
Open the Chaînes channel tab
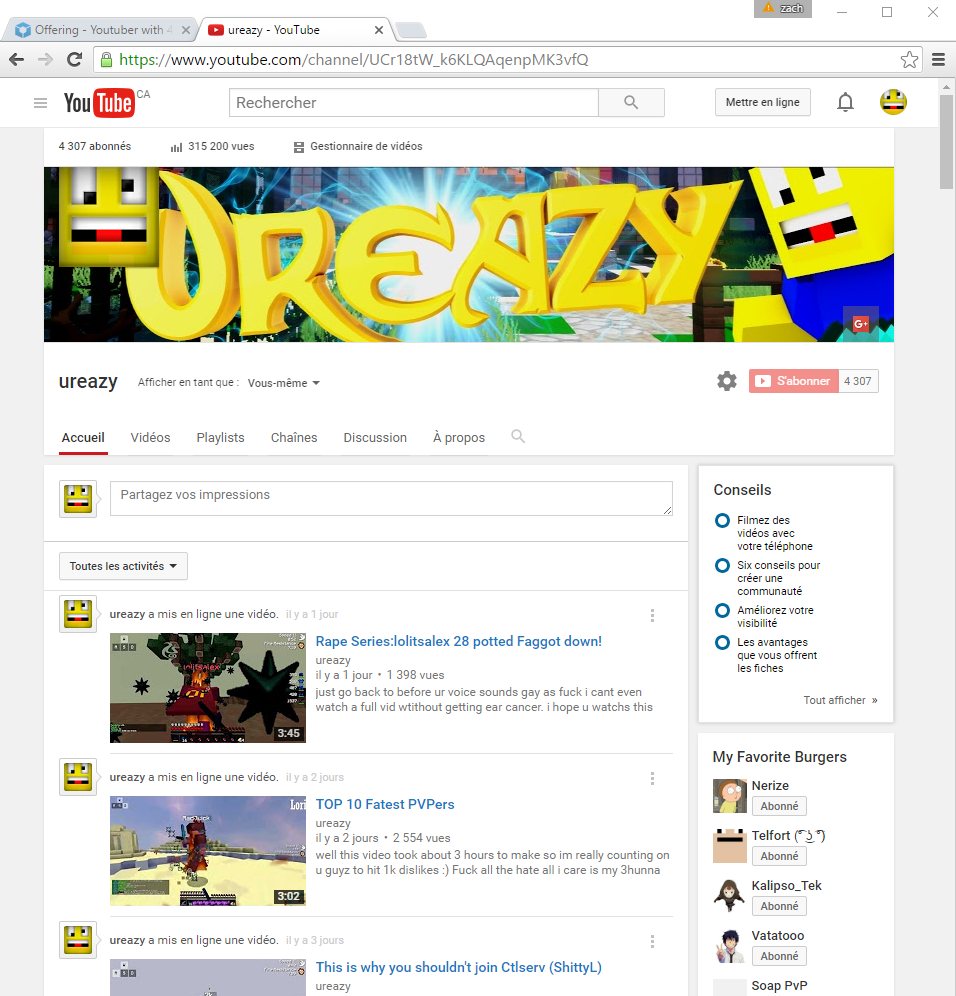point(294,438)
